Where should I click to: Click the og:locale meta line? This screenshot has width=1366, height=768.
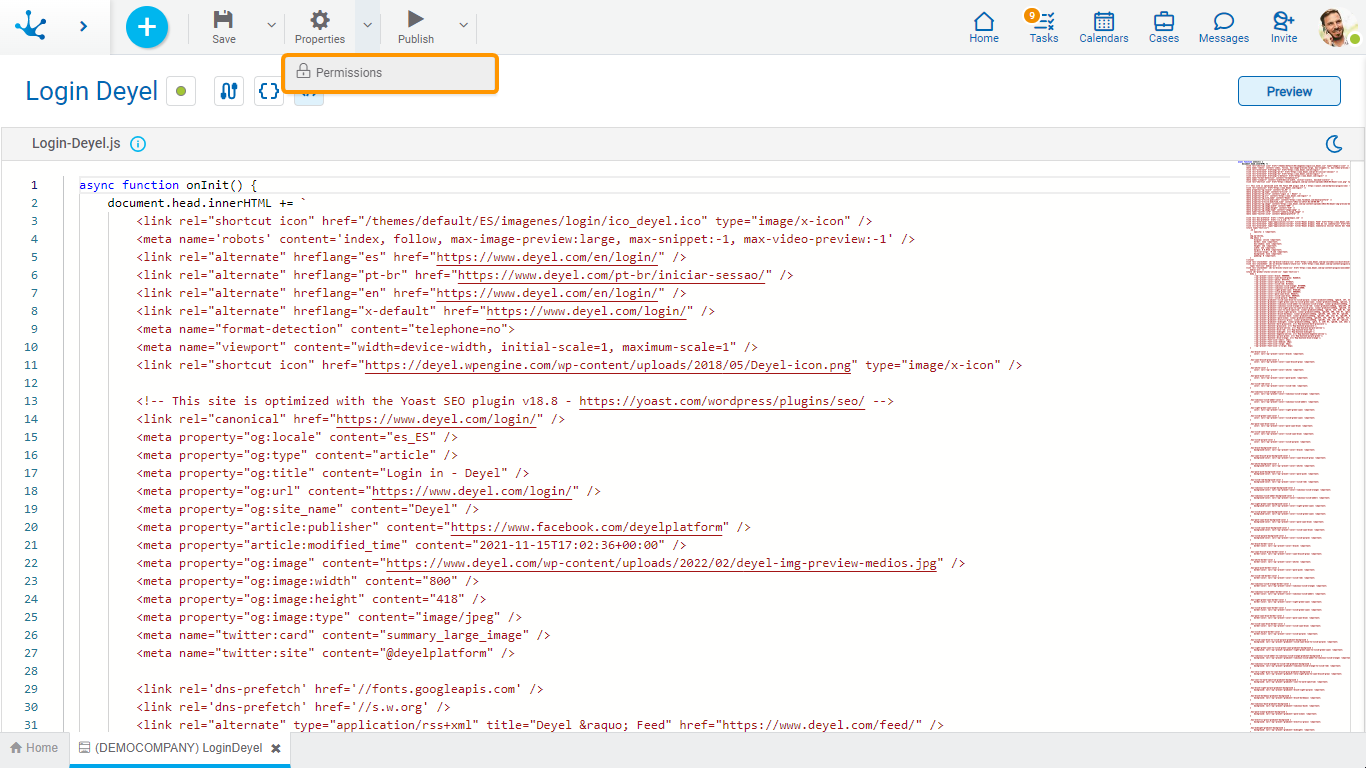[297, 437]
